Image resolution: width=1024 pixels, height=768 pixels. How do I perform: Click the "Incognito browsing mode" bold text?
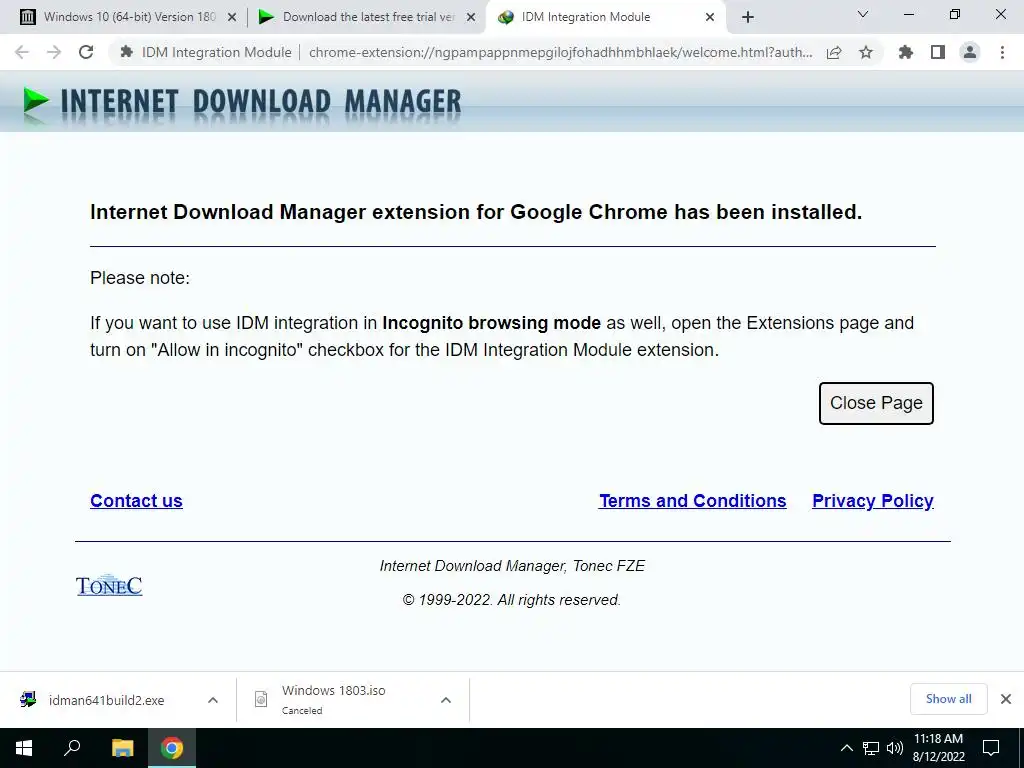click(491, 323)
